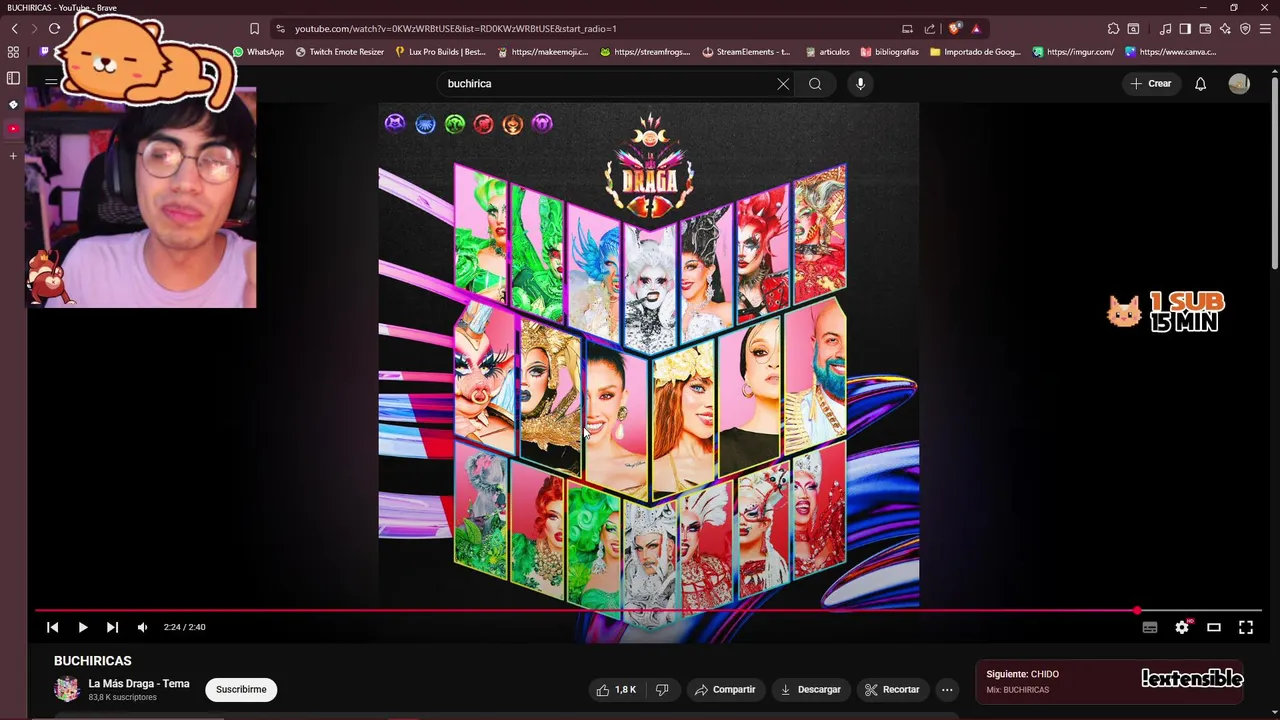Click browser back arrow
1280x720 pixels.
click(14, 29)
